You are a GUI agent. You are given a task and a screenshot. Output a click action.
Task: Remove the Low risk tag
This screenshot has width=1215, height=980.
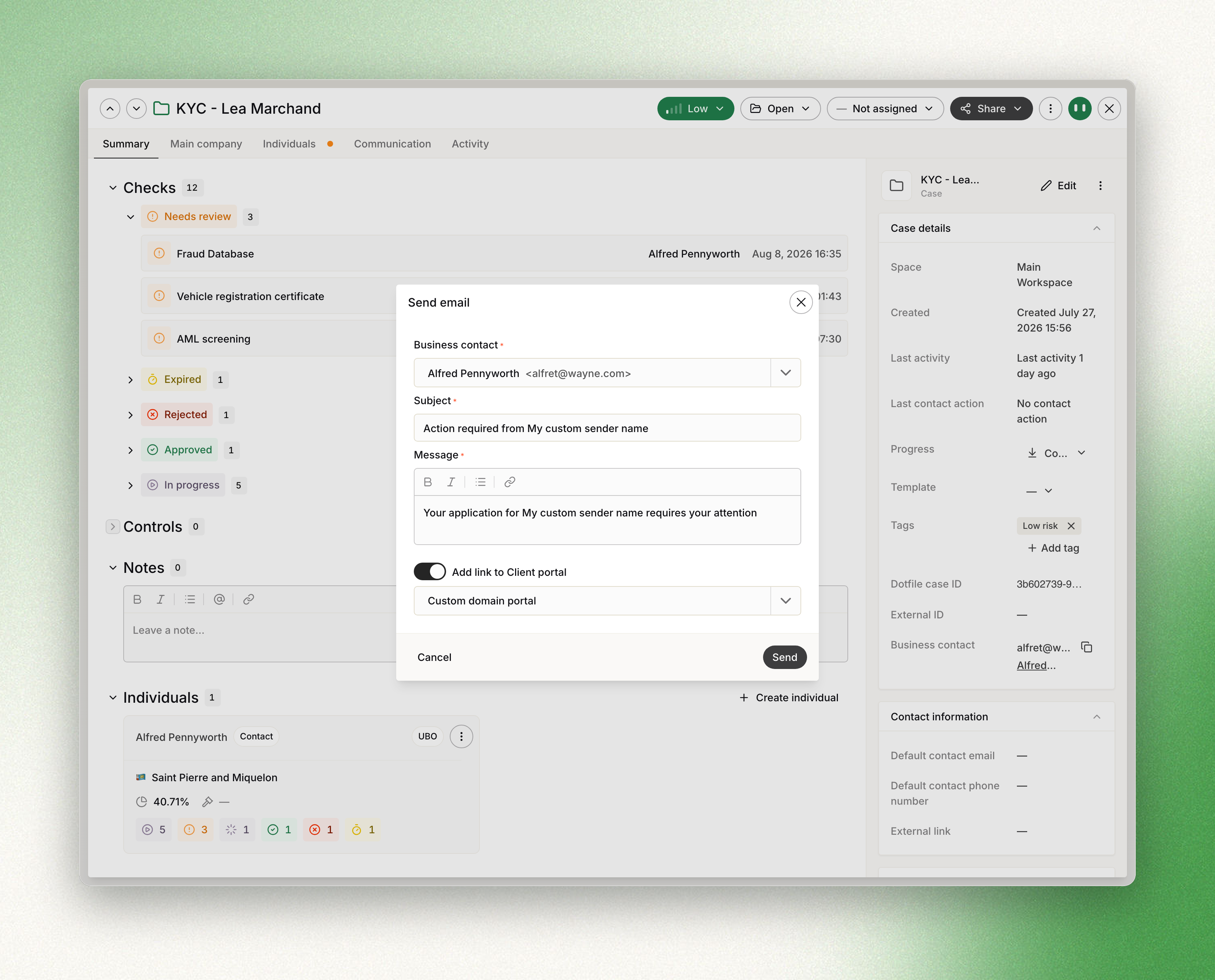pyautogui.click(x=1071, y=526)
